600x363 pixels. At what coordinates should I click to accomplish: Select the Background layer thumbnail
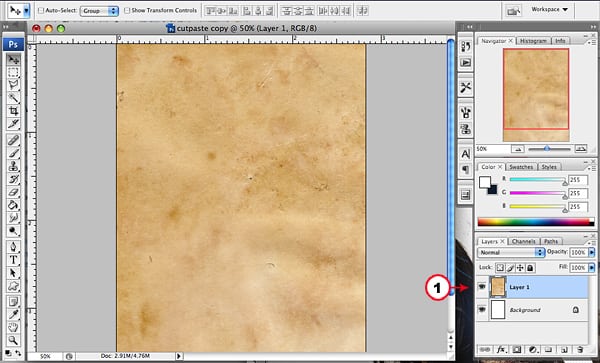(x=498, y=310)
